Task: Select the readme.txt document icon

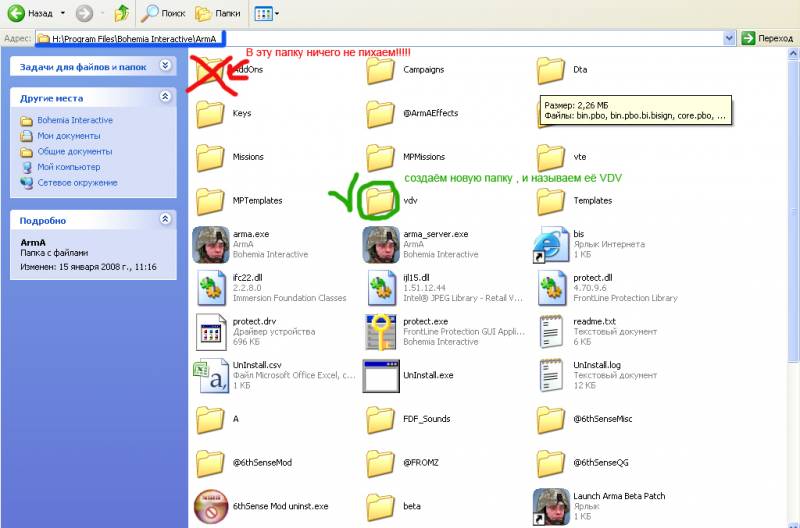Action: click(551, 332)
